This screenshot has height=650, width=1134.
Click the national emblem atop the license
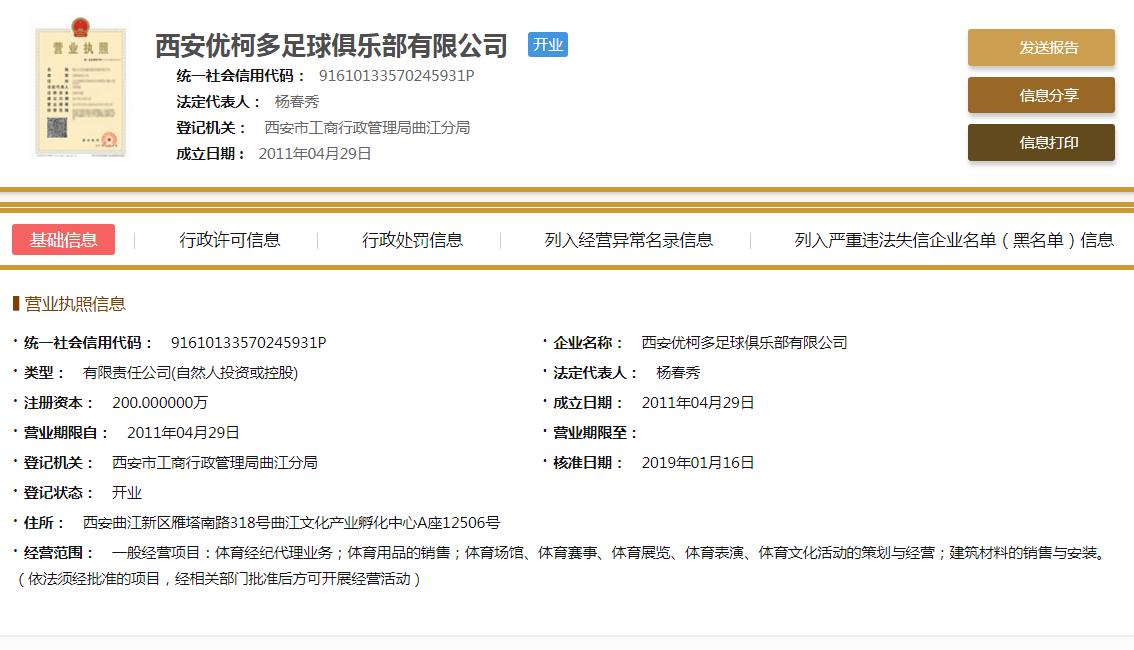tap(78, 29)
